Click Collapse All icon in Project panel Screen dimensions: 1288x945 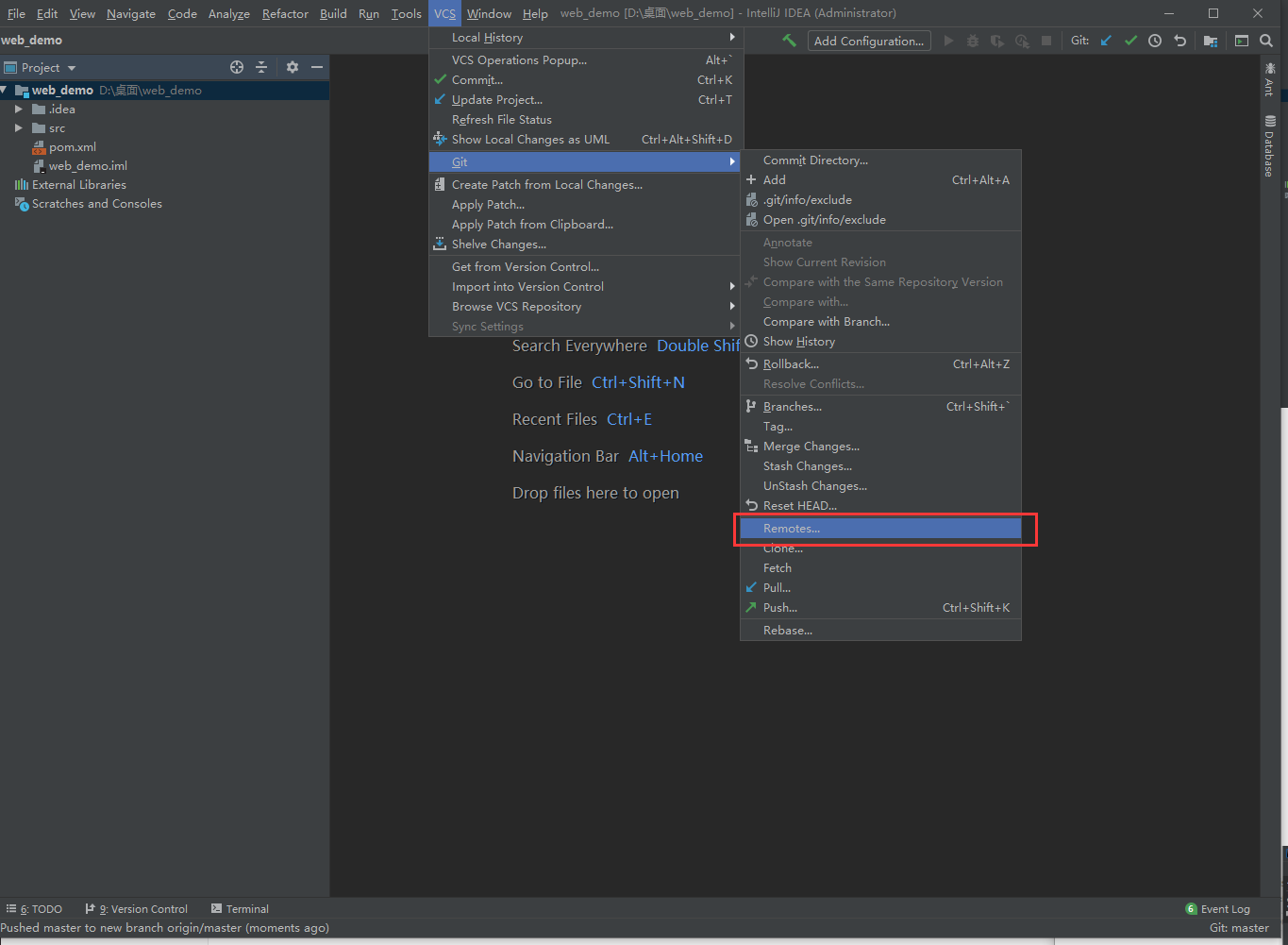261,67
